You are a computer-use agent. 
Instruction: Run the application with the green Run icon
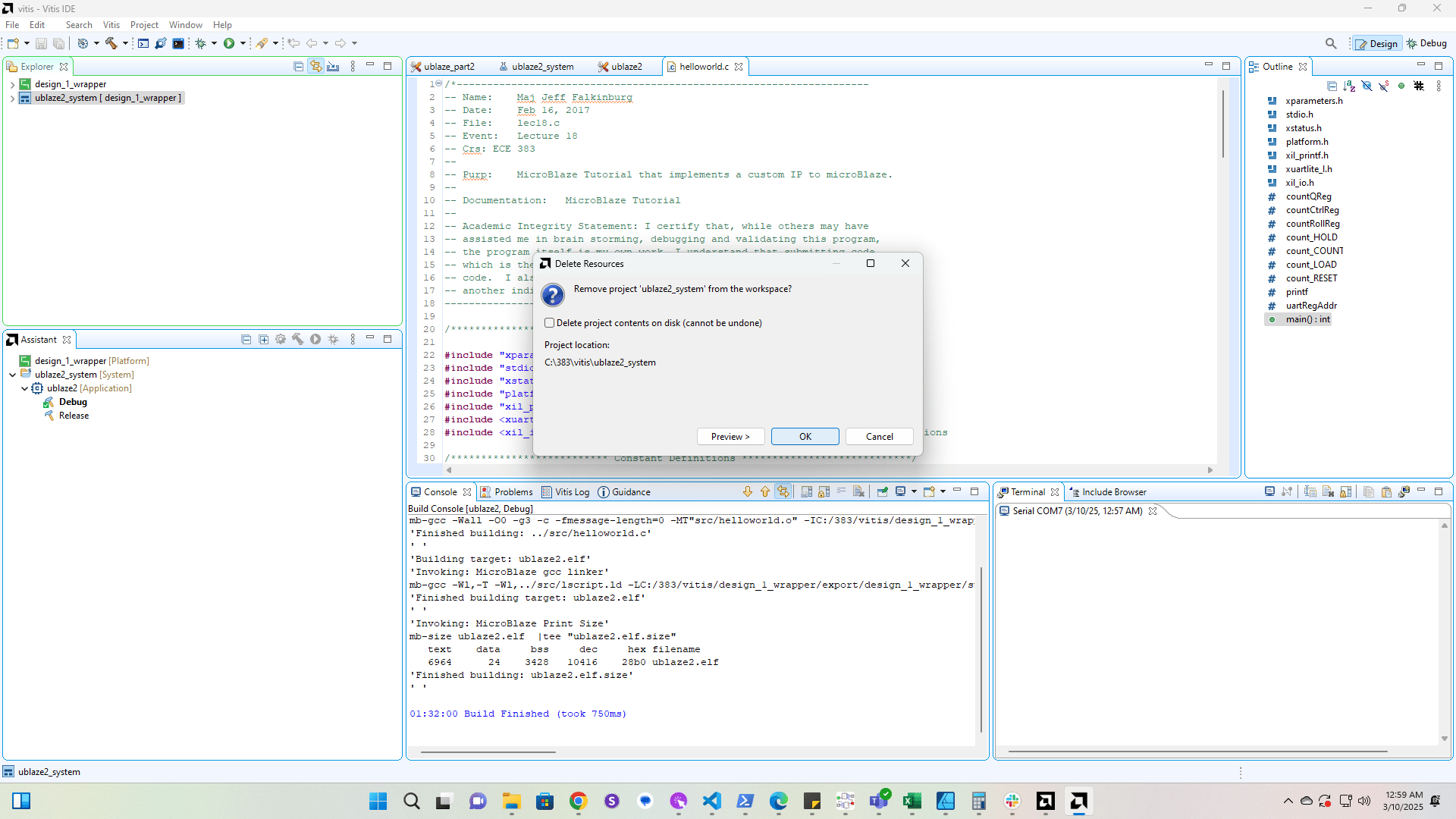pos(229,43)
